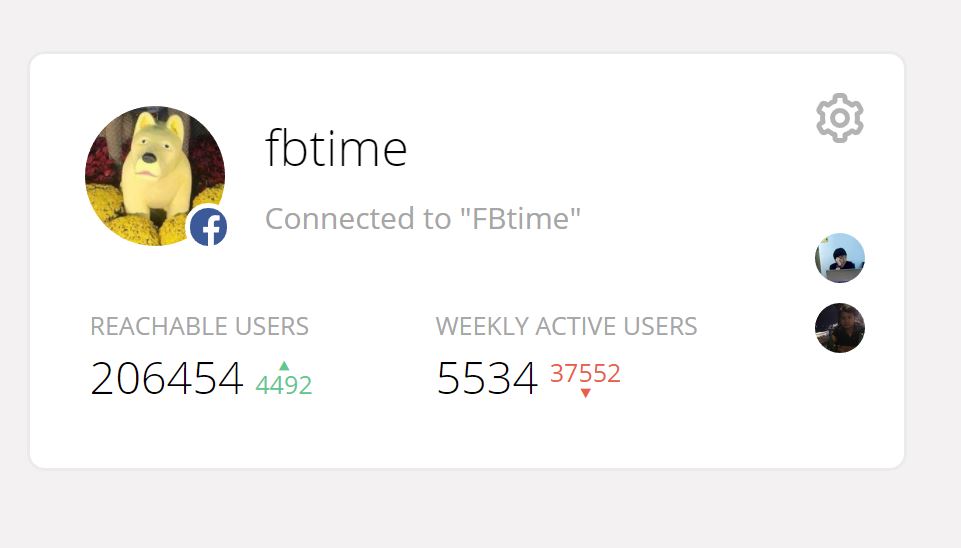The image size is (961, 548).
Task: Select the lower dark team member avatar
Action: [840, 328]
